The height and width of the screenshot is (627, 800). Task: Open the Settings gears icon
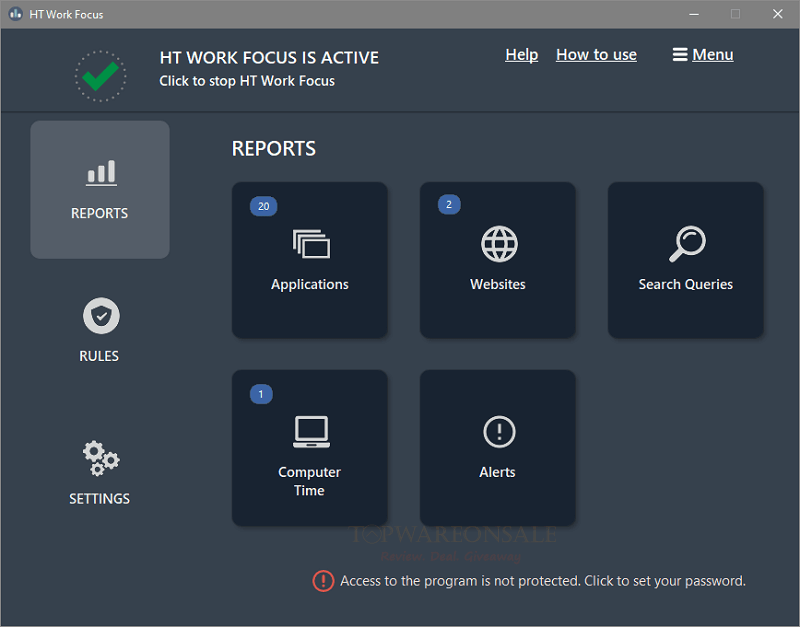pyautogui.click(x=101, y=458)
